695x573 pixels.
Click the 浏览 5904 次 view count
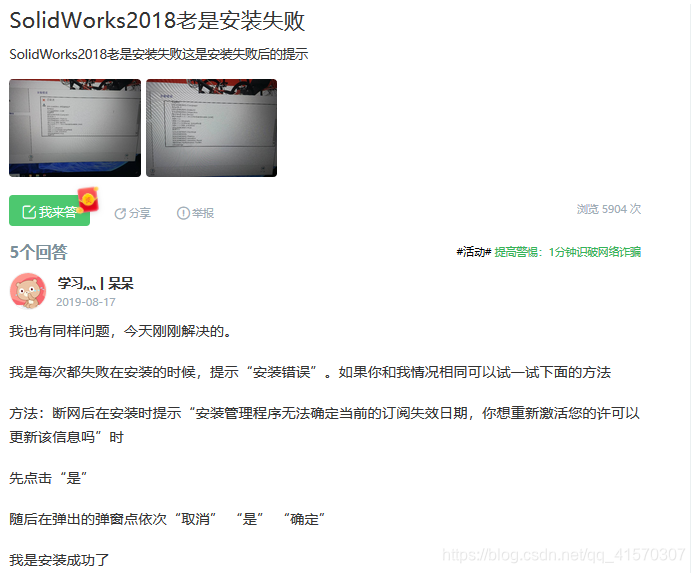coord(609,209)
